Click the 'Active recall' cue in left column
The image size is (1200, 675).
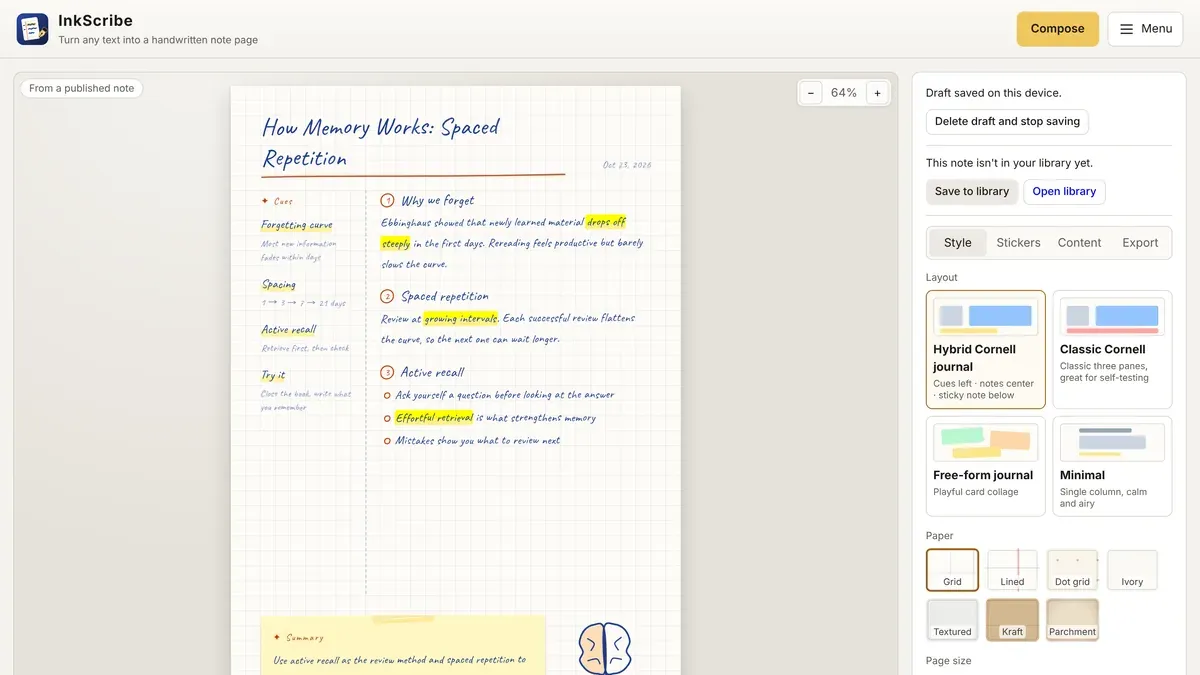click(289, 330)
